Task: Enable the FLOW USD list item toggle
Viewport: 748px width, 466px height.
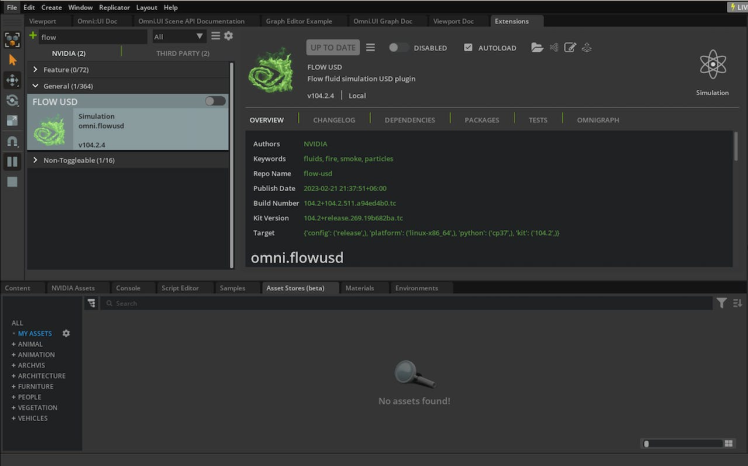Action: click(215, 101)
